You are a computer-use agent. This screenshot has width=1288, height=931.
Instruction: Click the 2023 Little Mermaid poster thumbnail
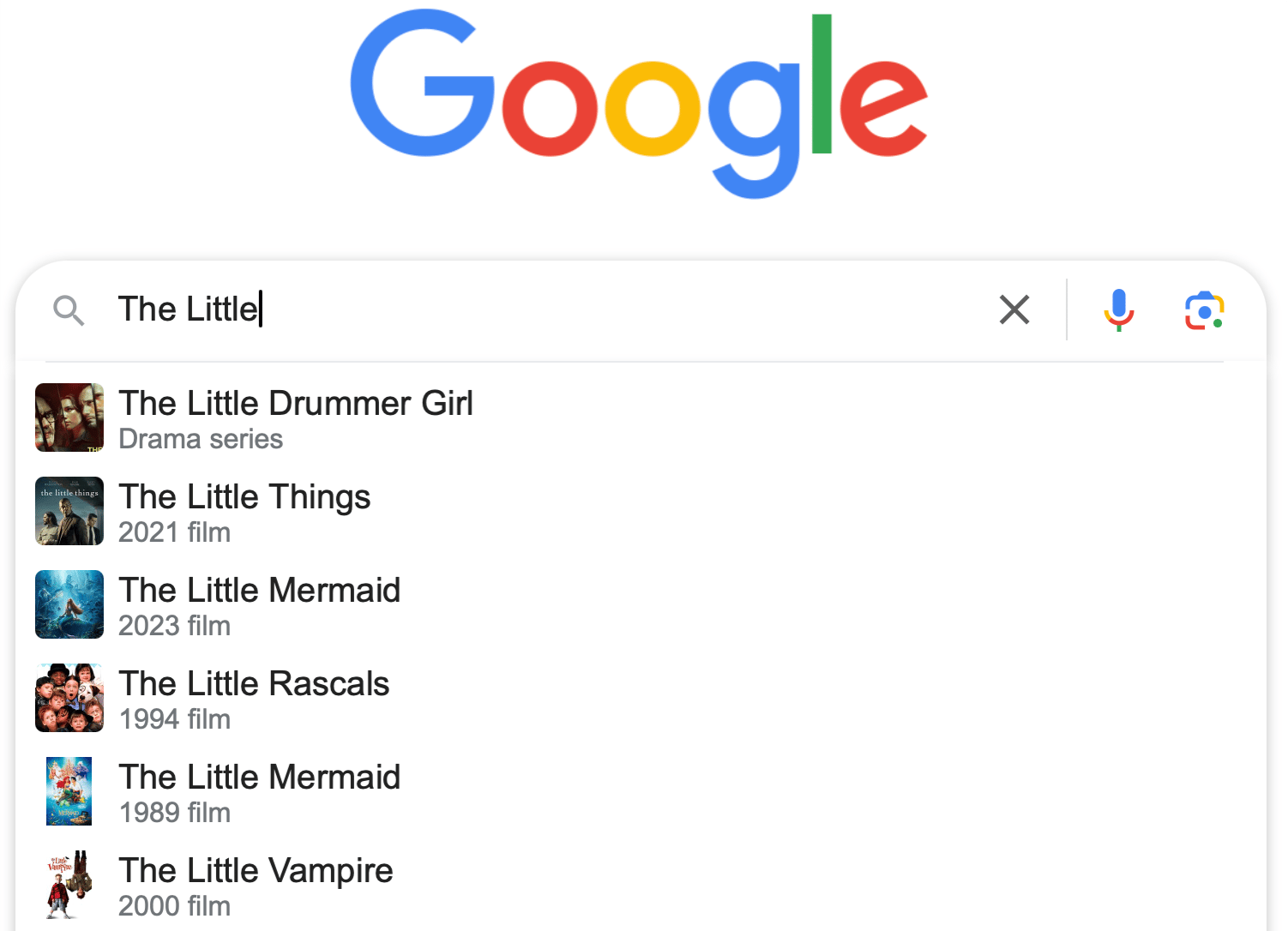[69, 604]
